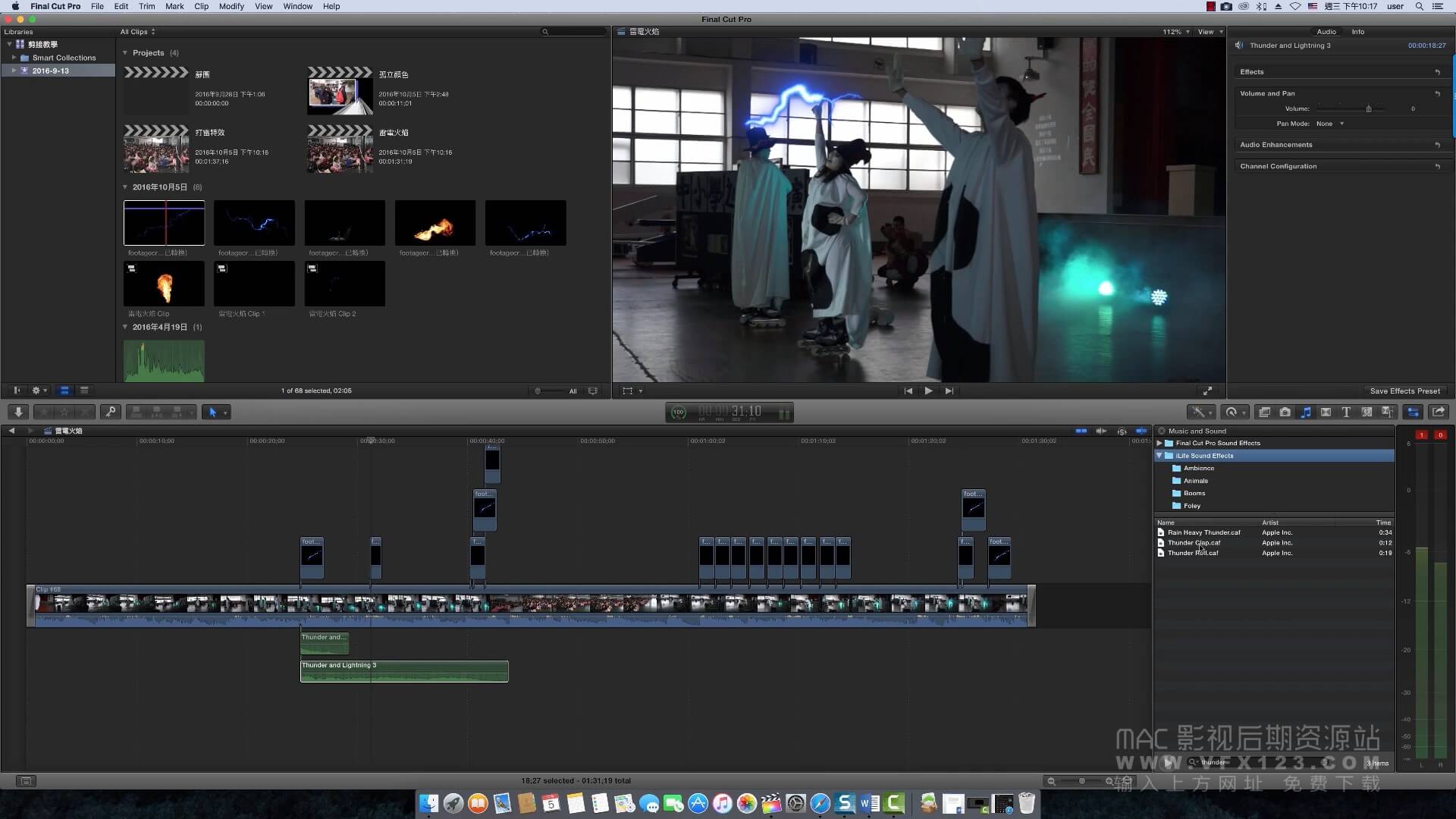Collapse the Projects section
The image size is (1456, 819).
(125, 52)
